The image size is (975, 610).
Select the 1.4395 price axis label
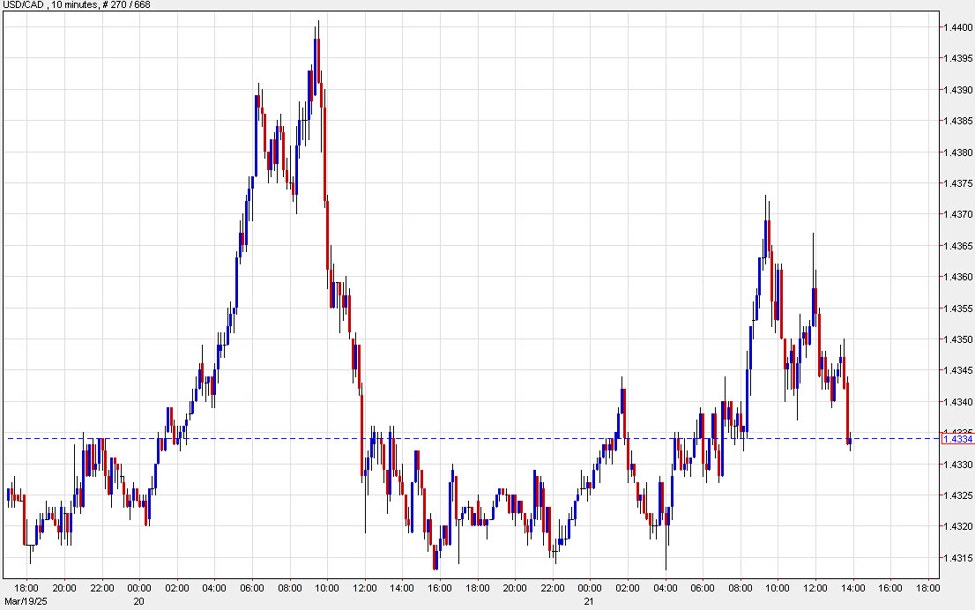tap(957, 59)
